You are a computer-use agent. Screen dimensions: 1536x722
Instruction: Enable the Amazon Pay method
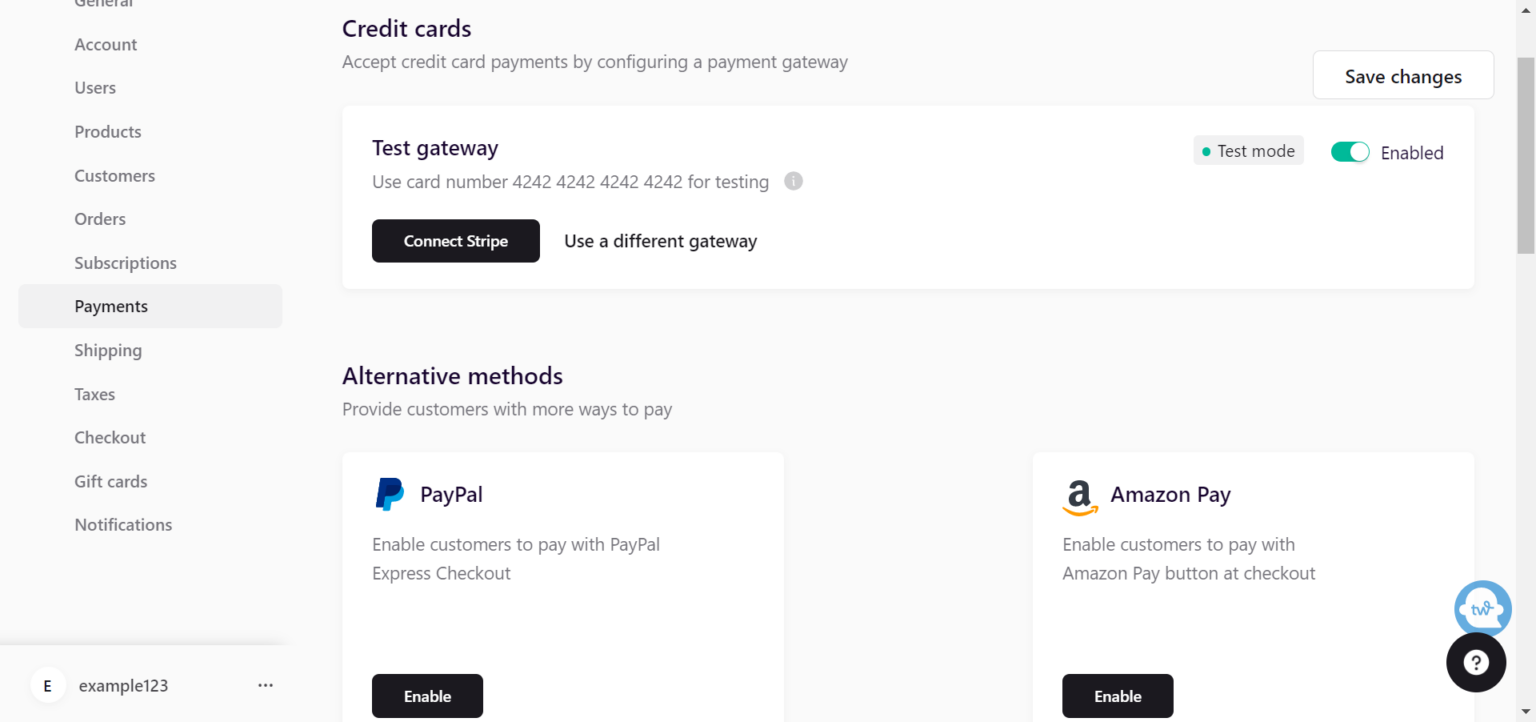coord(1117,696)
